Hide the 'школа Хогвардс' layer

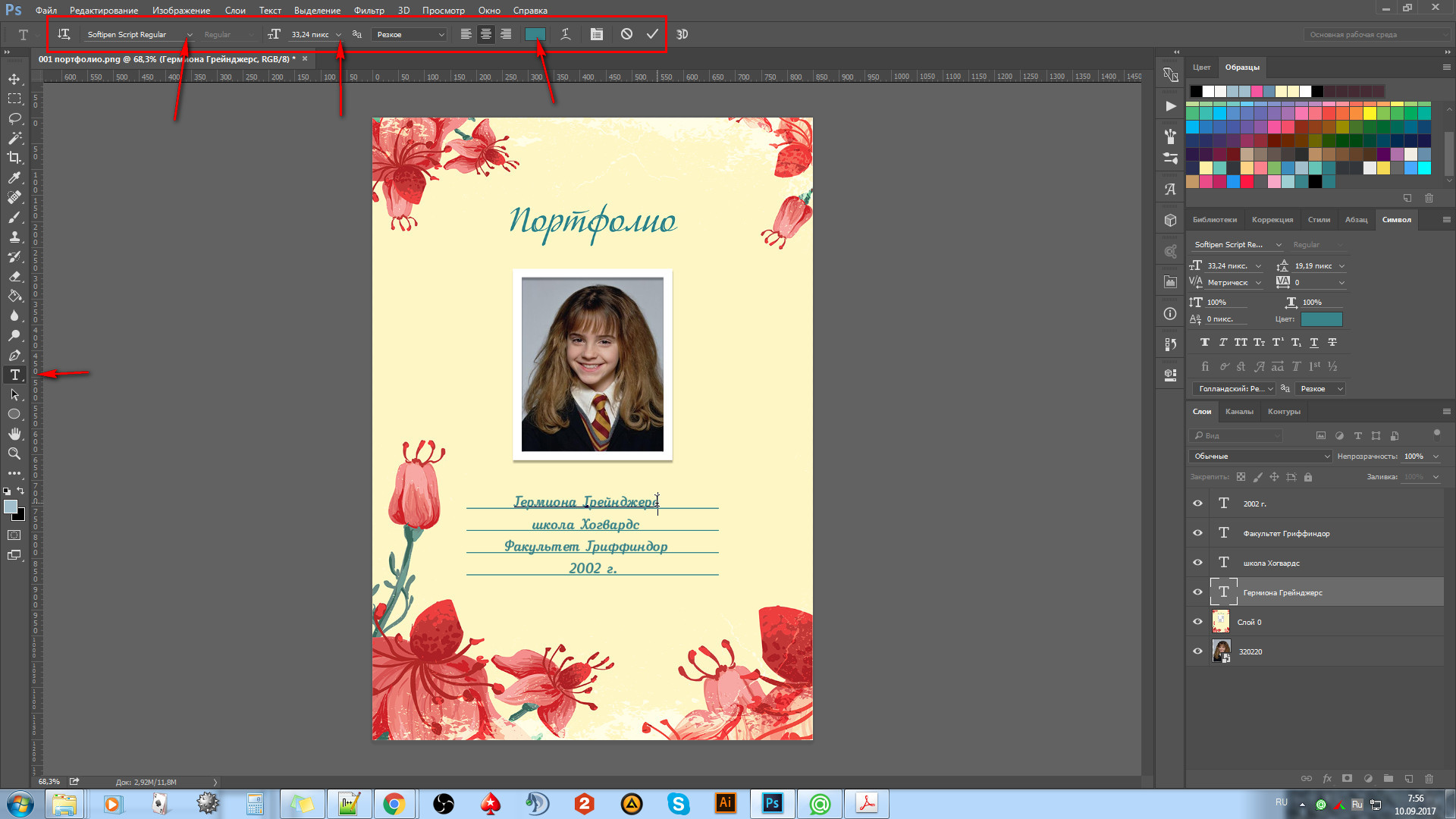coord(1198,563)
